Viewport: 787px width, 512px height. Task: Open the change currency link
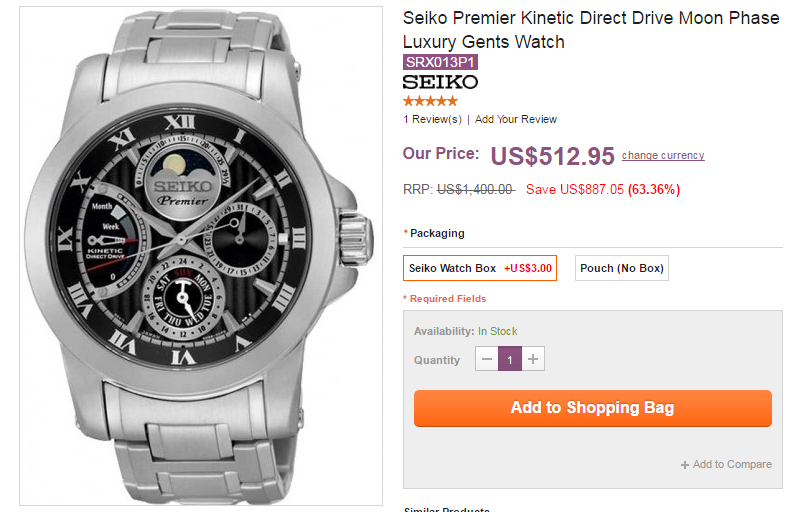663,155
